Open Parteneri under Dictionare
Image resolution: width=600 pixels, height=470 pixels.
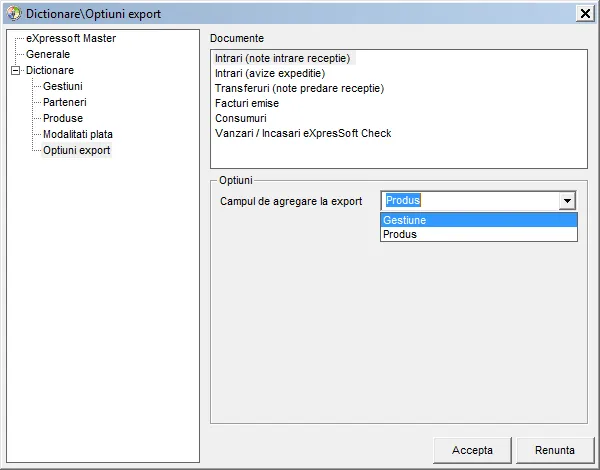(65, 103)
